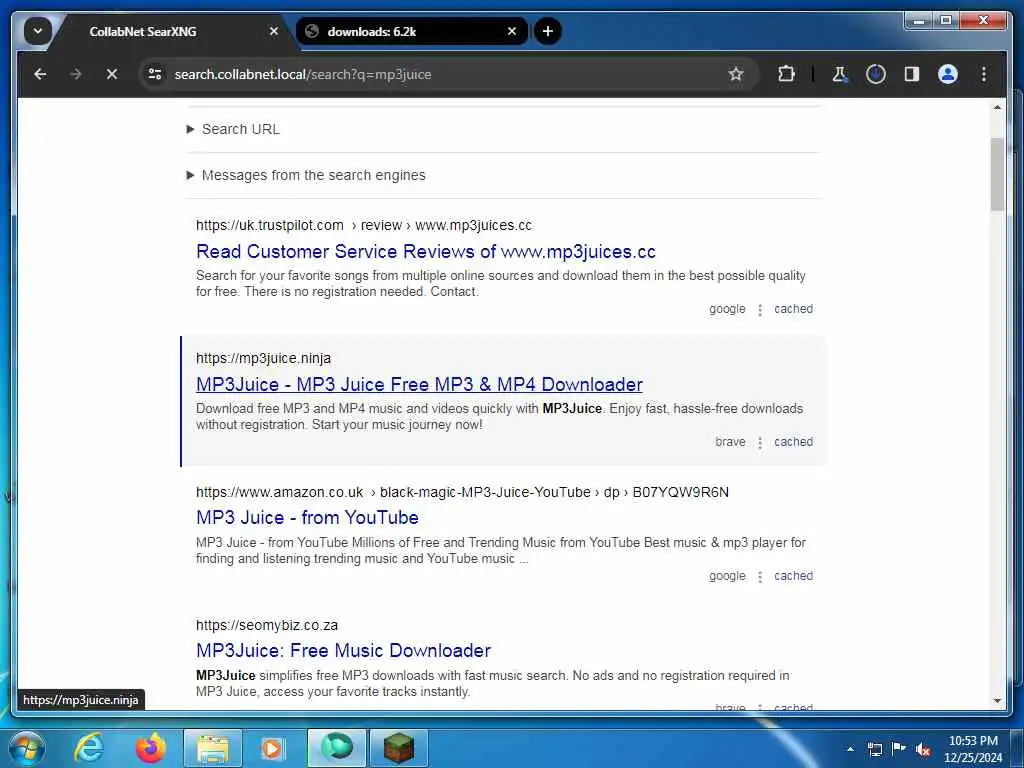Open MP3Juice: Free Music Downloader result
Image resolution: width=1024 pixels, height=768 pixels.
pyautogui.click(x=344, y=650)
